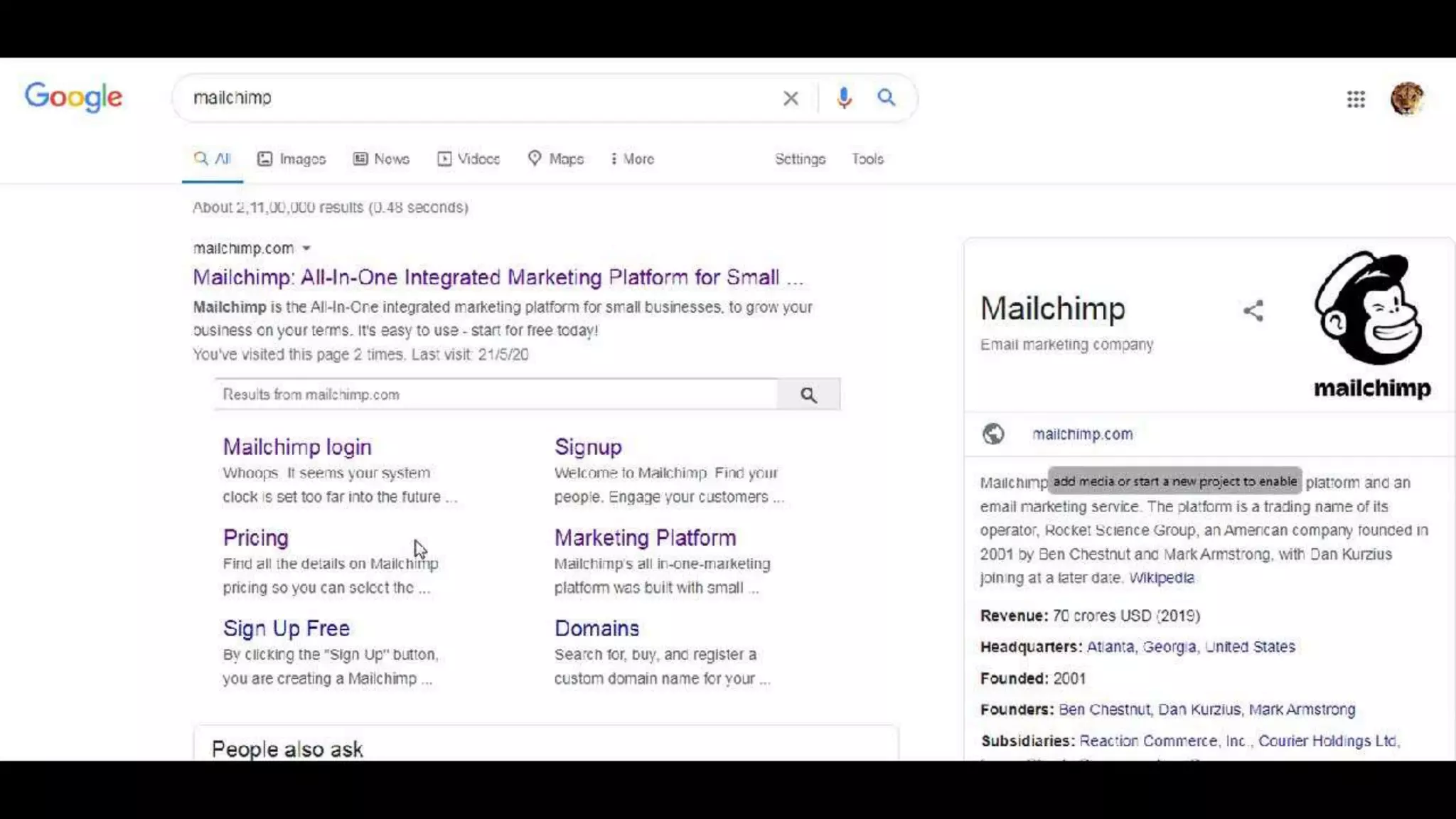The height and width of the screenshot is (819, 1456).
Task: Click the Atlanta, Georgia, United States headquarters link
Action: coord(1191,646)
